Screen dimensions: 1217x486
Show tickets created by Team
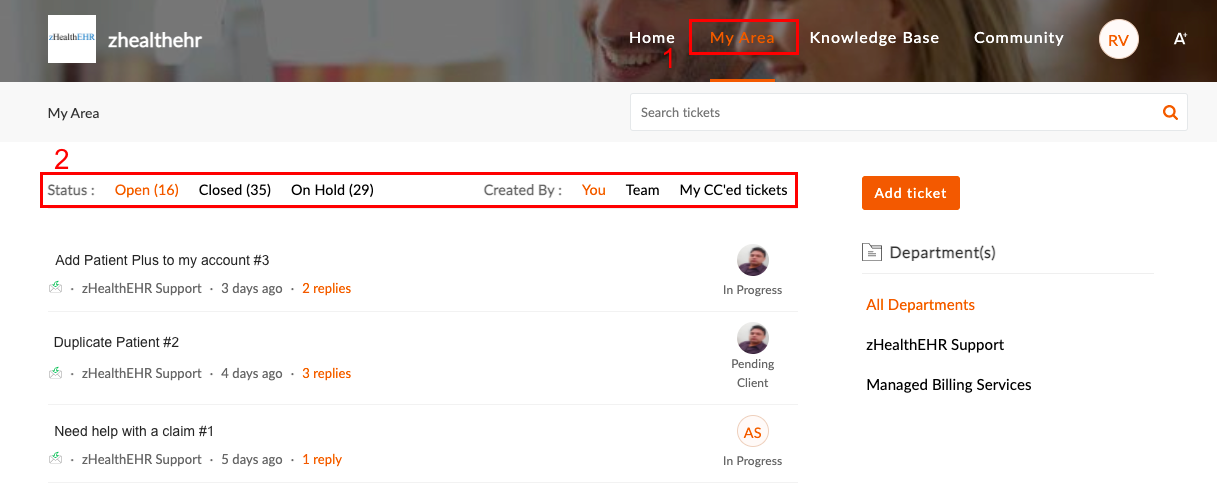tap(643, 190)
